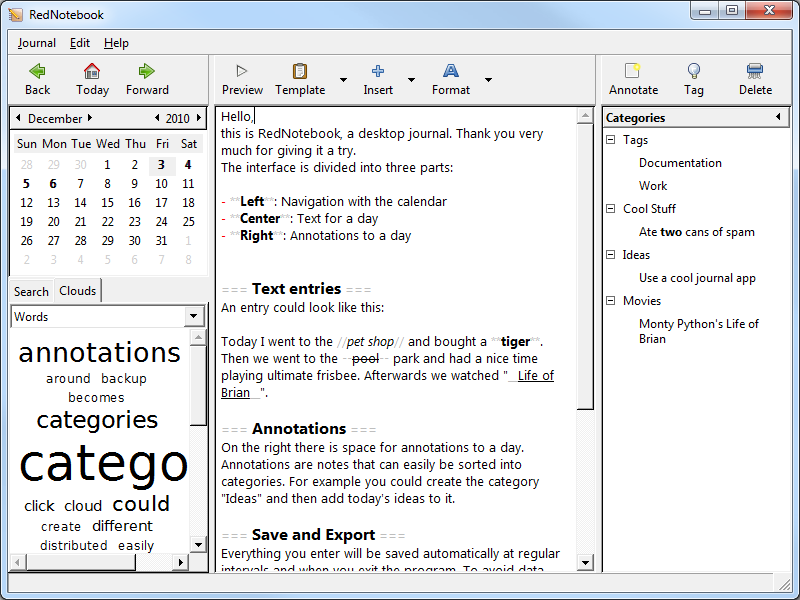
Task: Click the Tag lightbulb icon
Action: pos(694,71)
